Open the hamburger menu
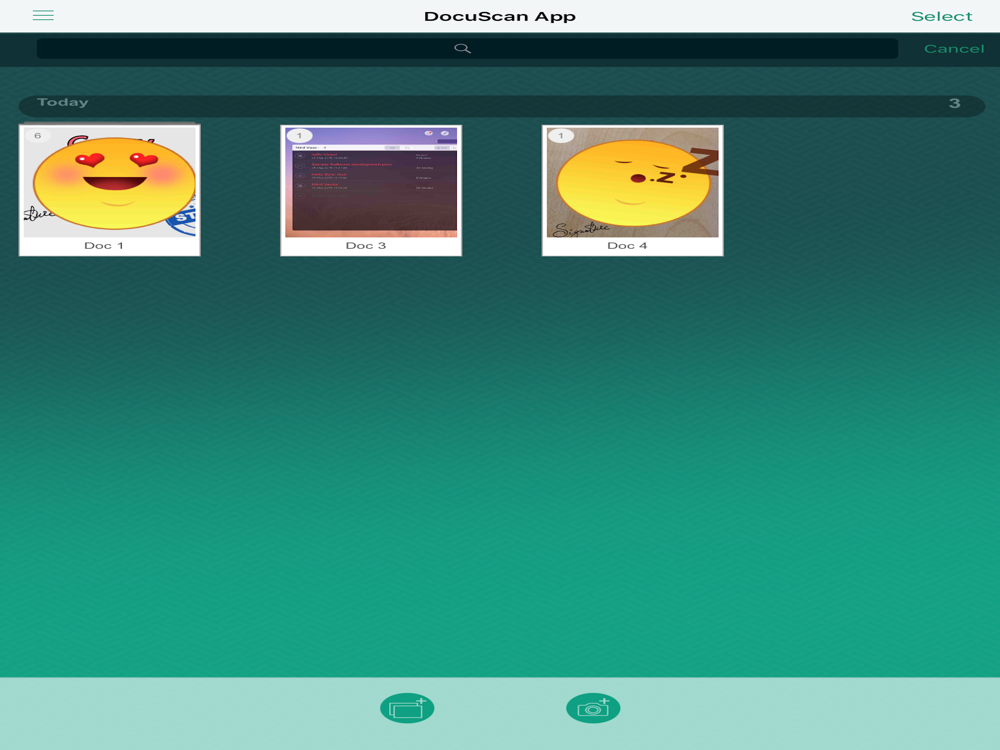 pyautogui.click(x=43, y=15)
